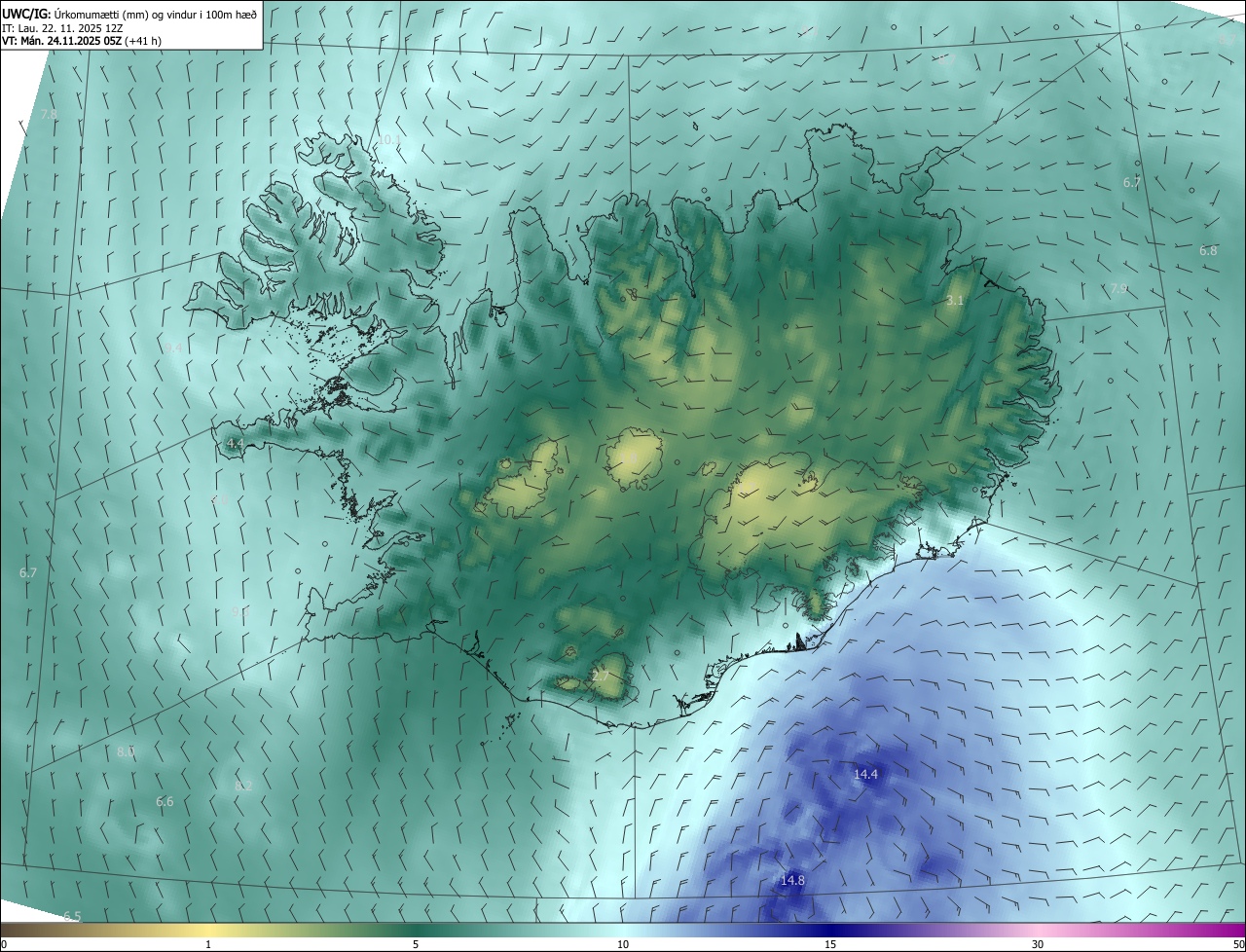This screenshot has width=1246, height=952.
Task: Click the 2.7 value on the southern glacier
Action: 601,677
